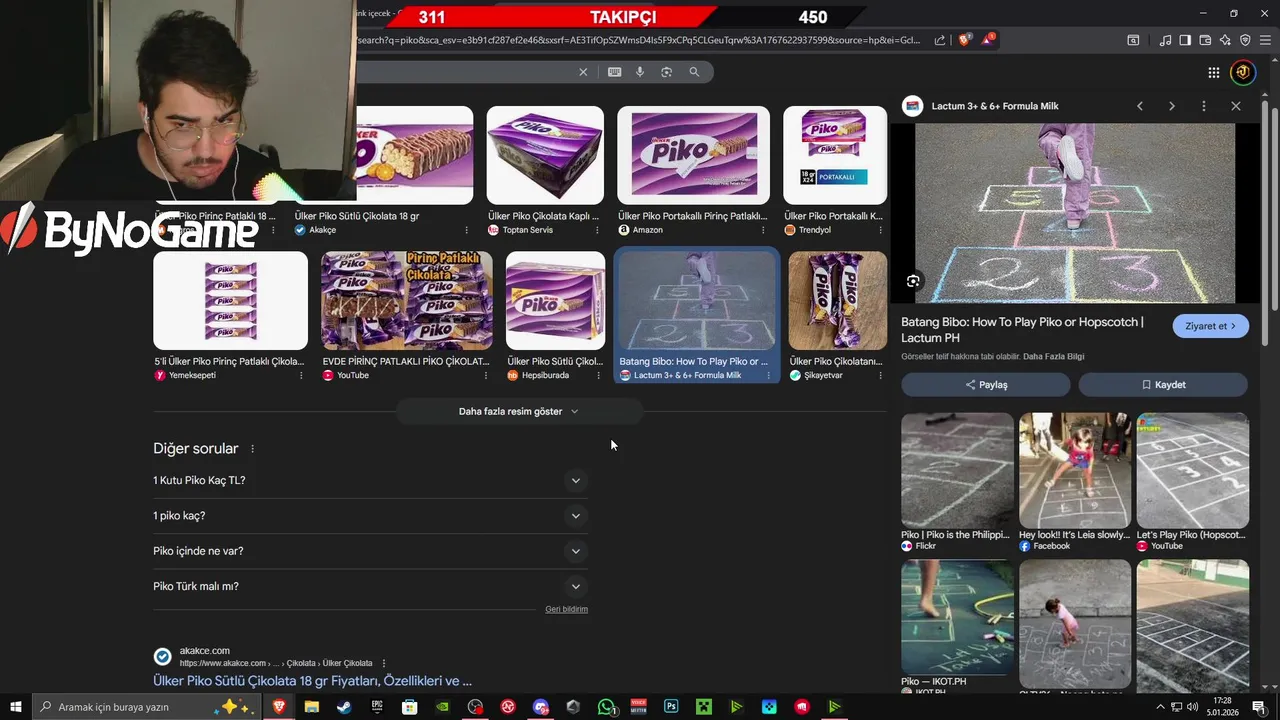Click the Windows taskbar search box

coord(148,707)
